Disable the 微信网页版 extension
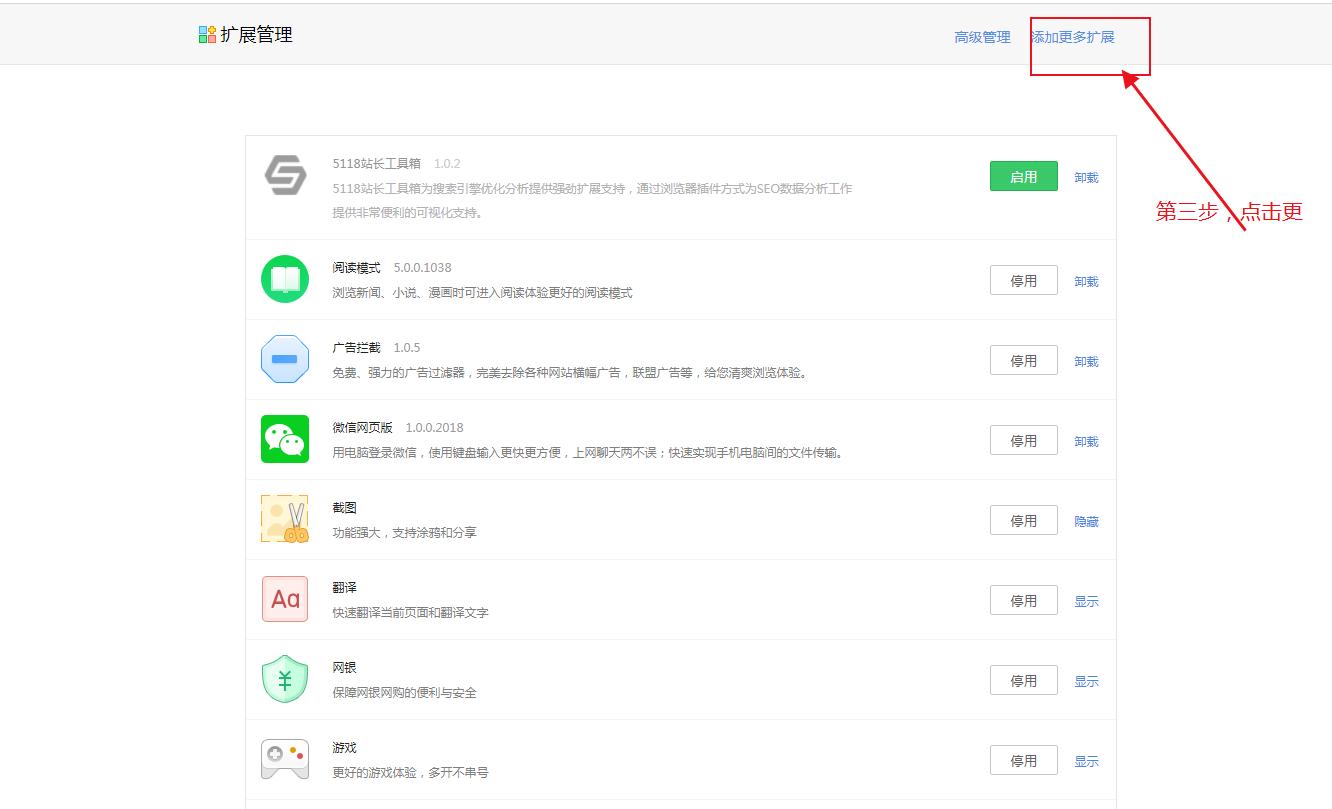Viewport: 1332px width, 809px height. point(1023,440)
